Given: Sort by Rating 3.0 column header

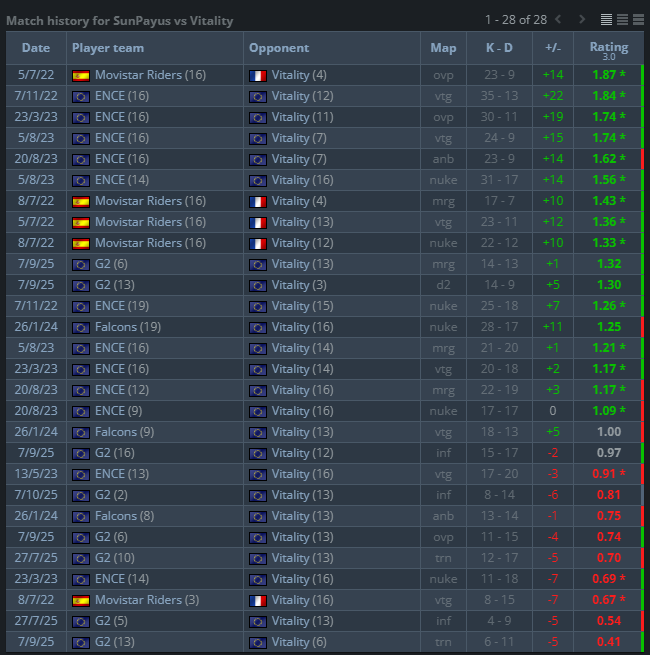Looking at the screenshot, I should coord(609,50).
